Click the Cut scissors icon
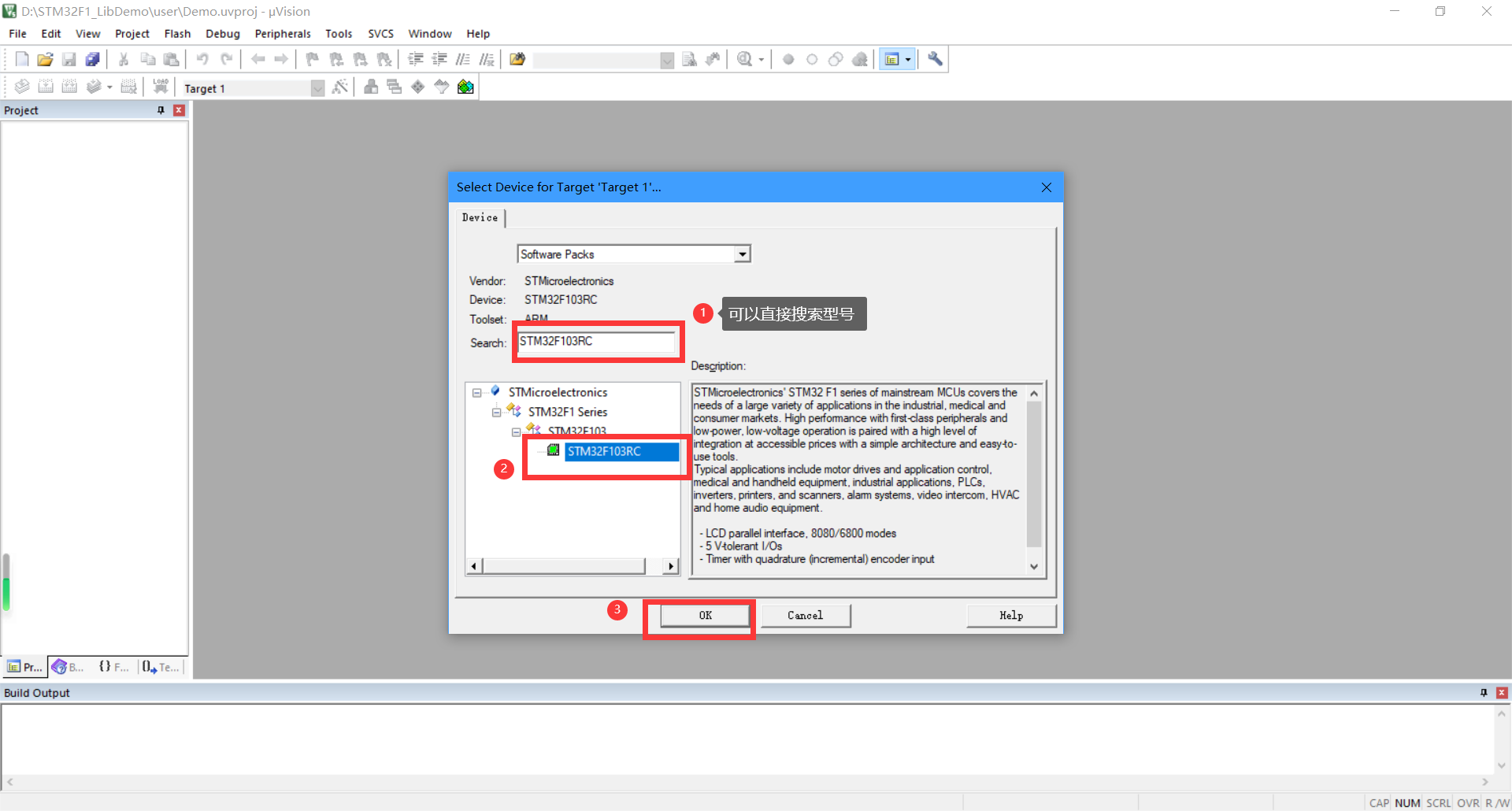The width and height of the screenshot is (1512, 811). click(124, 59)
